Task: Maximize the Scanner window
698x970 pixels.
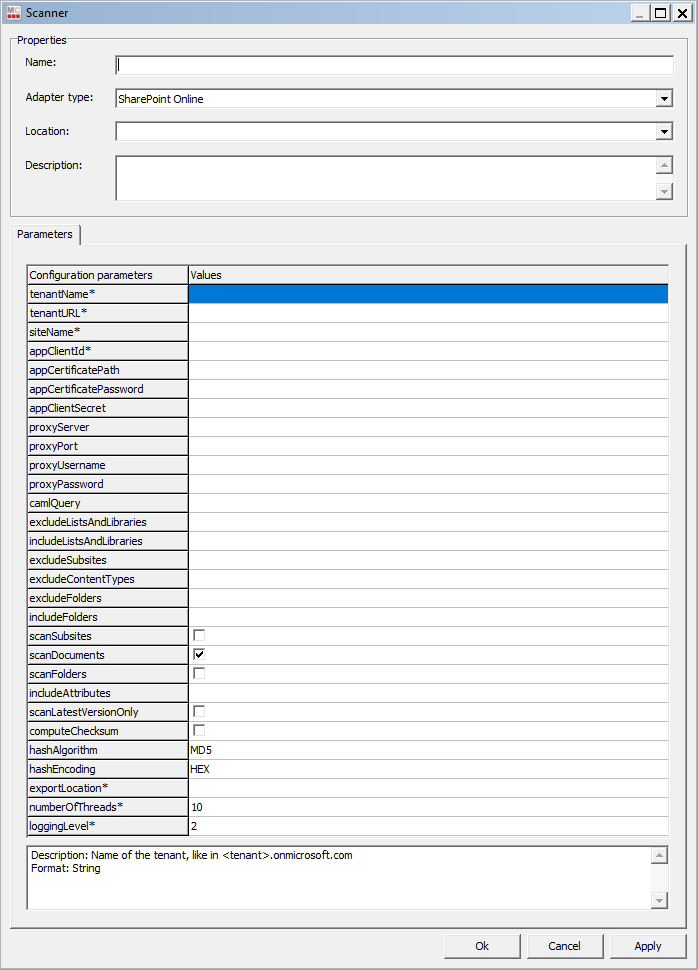Action: [660, 13]
